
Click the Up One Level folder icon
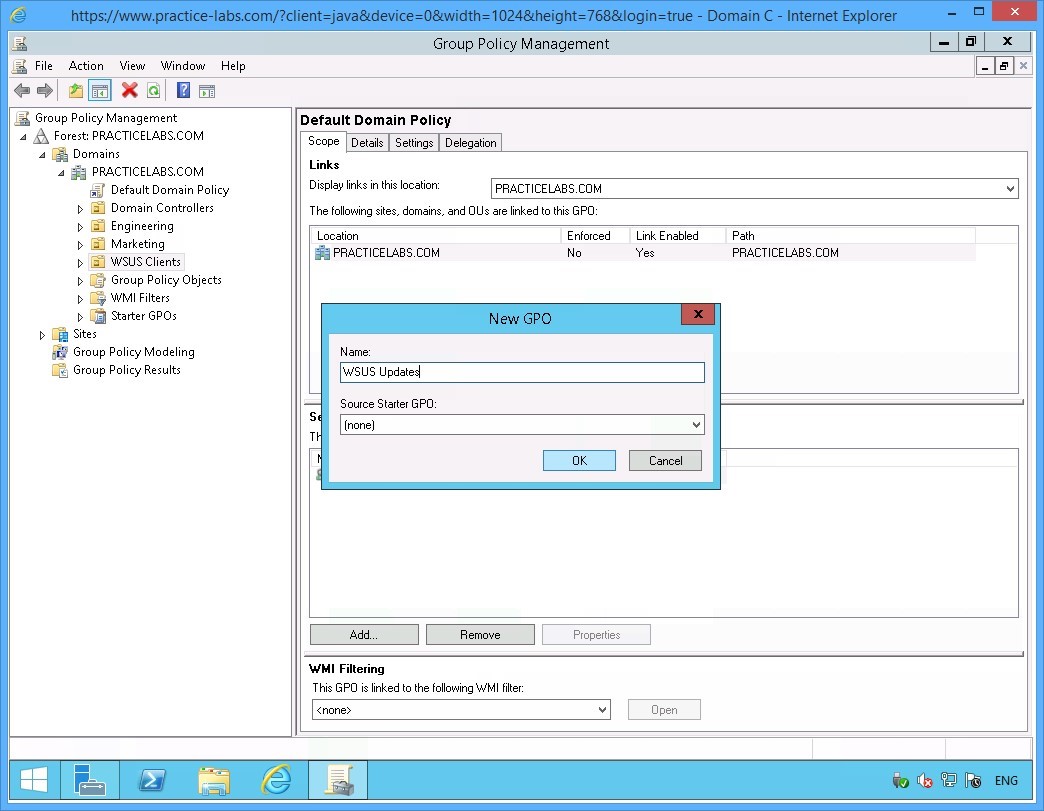[x=76, y=91]
